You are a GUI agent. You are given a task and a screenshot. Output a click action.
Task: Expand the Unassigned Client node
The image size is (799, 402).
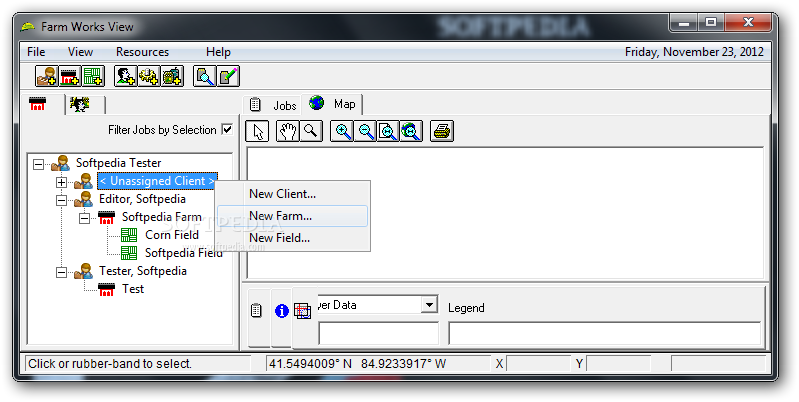coord(61,182)
